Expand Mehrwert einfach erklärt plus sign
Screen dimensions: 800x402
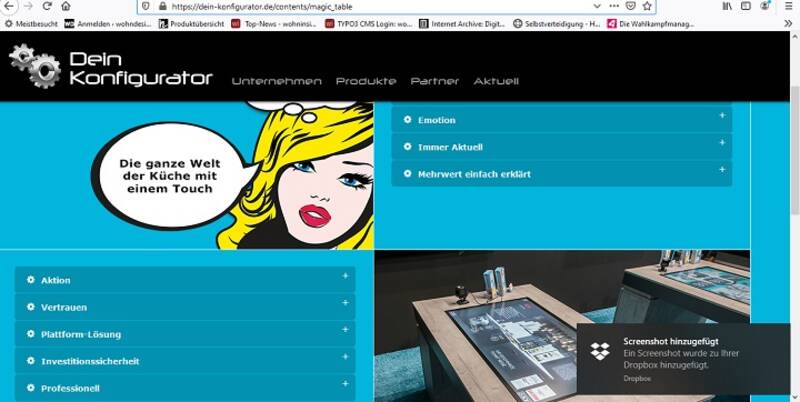pyautogui.click(x=722, y=169)
